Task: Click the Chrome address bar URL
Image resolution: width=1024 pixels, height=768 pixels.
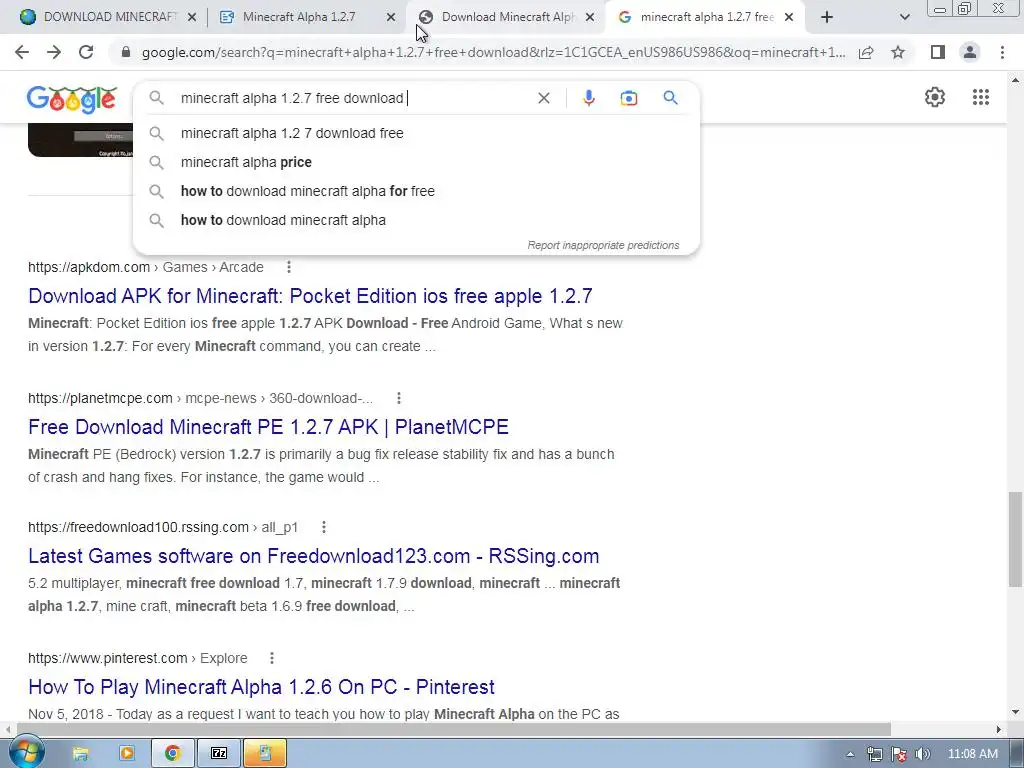Action: pyautogui.click(x=493, y=52)
